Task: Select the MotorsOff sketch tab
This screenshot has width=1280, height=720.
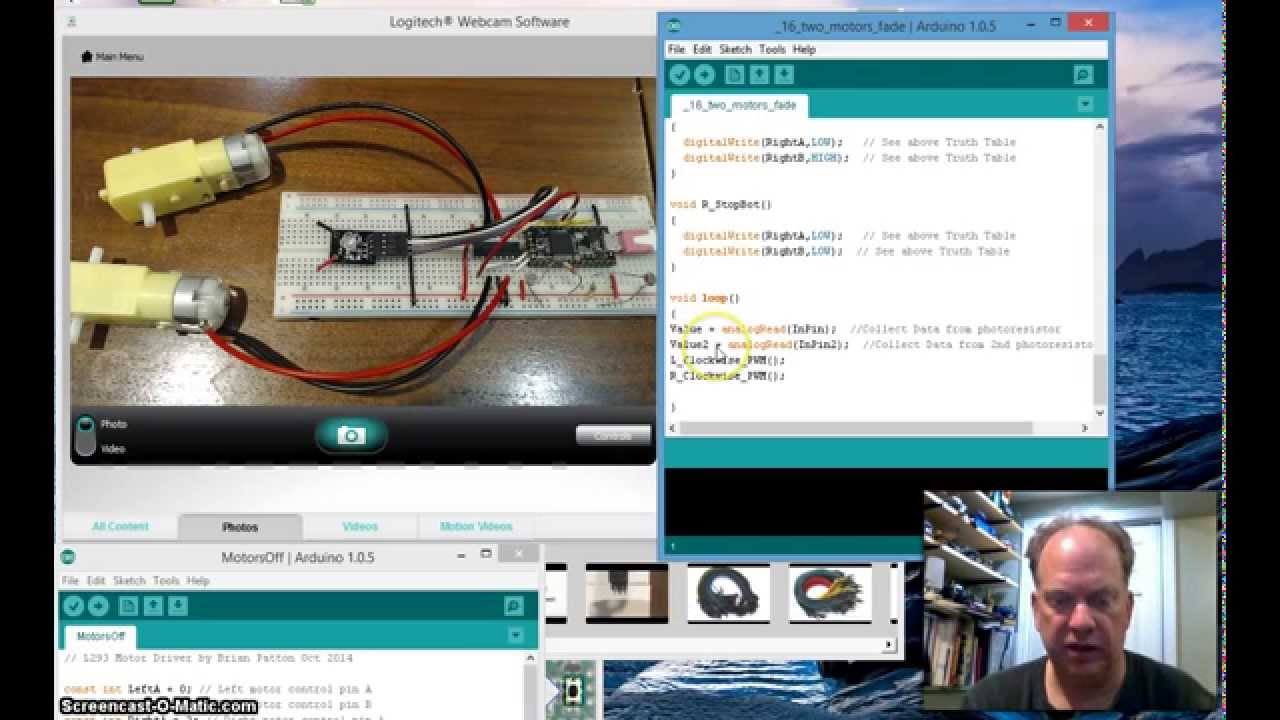Action: tap(101, 636)
